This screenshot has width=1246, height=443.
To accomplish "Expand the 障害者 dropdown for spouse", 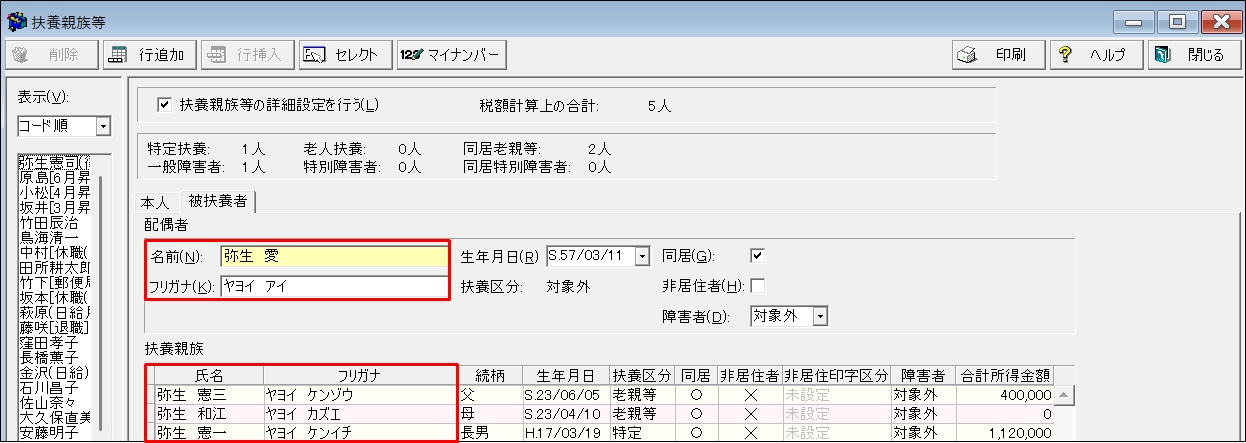I will point(821,316).
